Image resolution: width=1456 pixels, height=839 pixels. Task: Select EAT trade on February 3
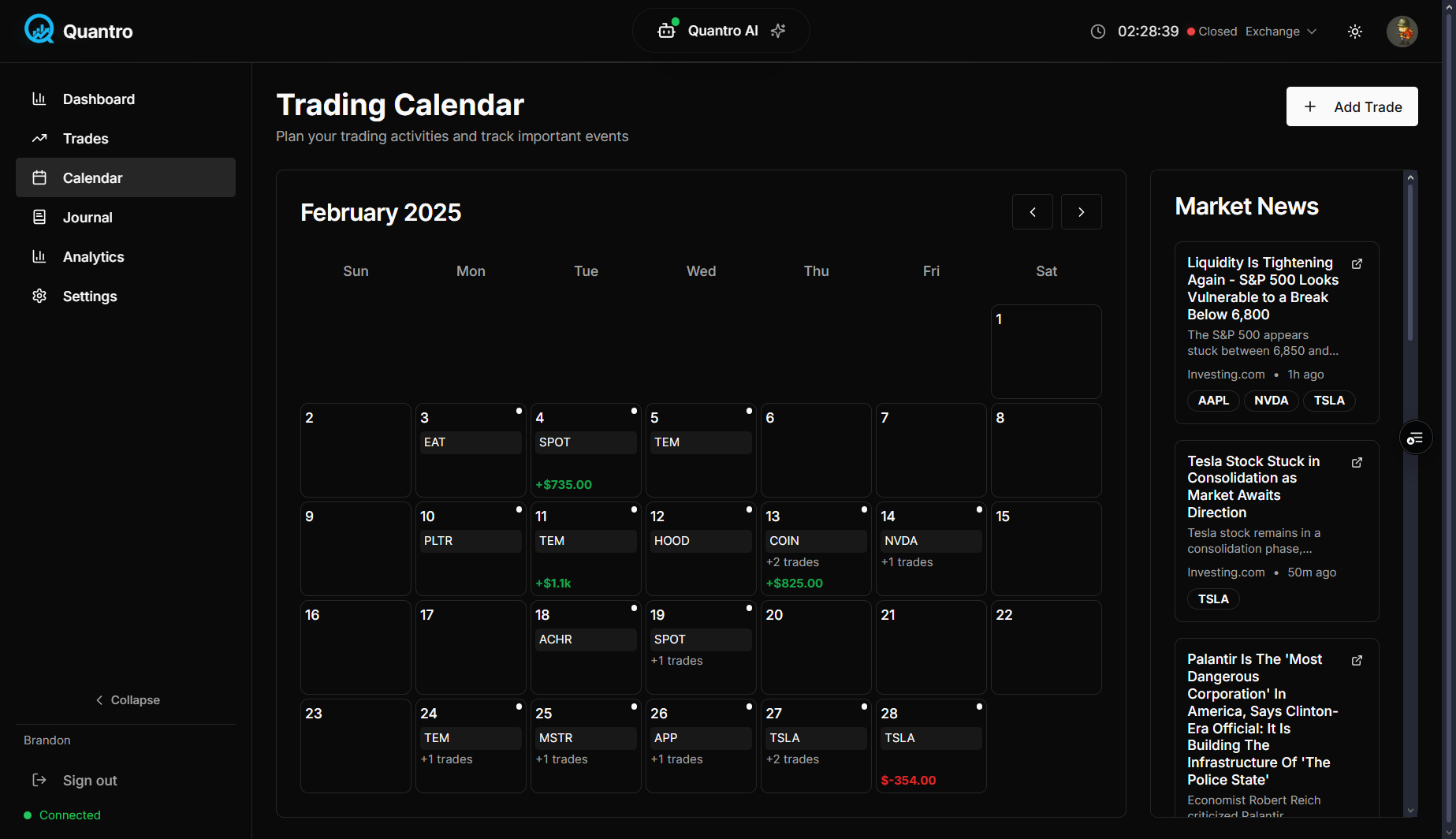[x=471, y=442]
